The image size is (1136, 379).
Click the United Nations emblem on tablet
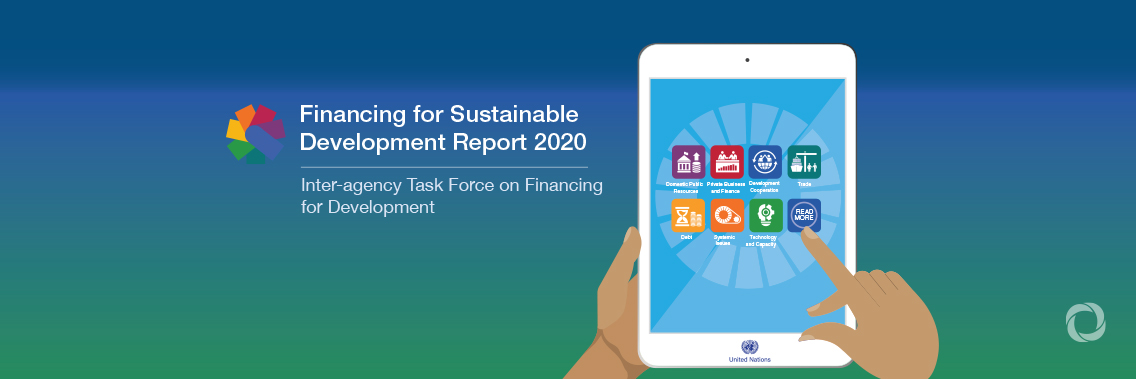[x=749, y=346]
